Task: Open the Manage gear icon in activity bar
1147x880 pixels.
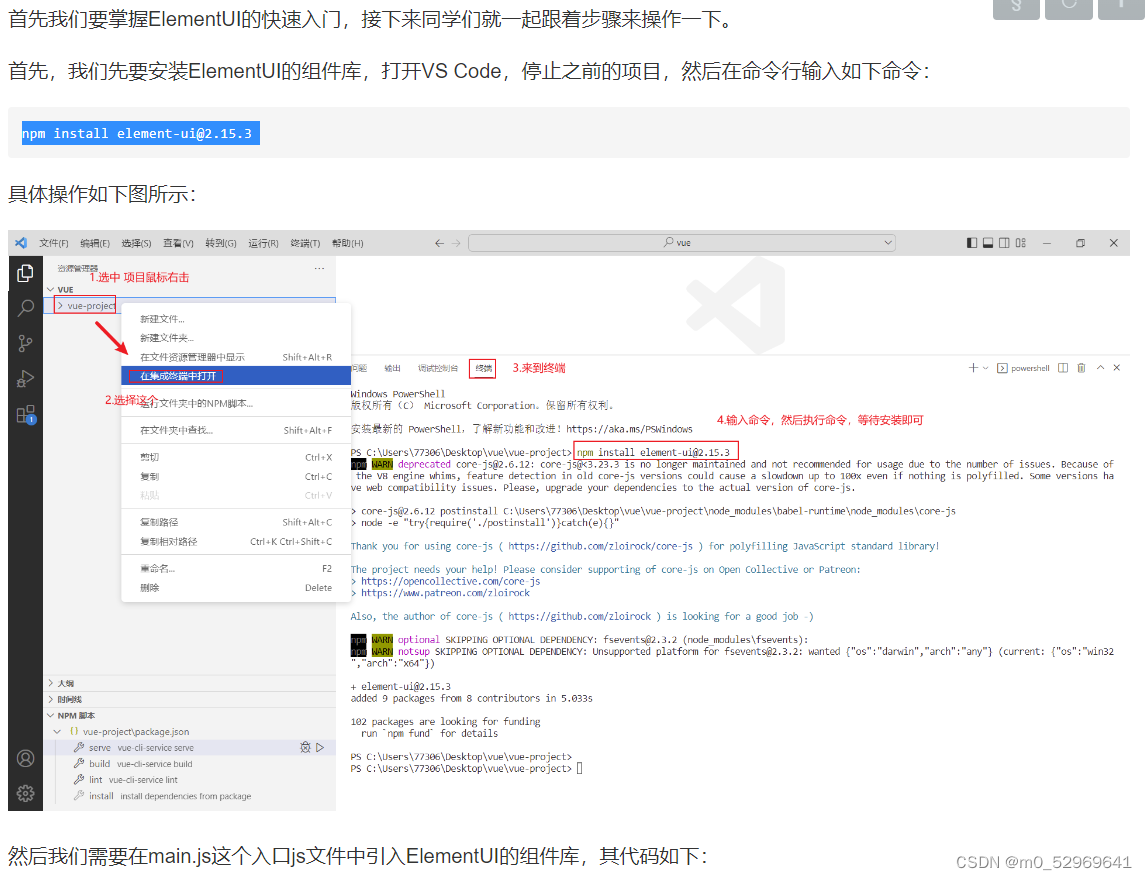Action: 26,794
